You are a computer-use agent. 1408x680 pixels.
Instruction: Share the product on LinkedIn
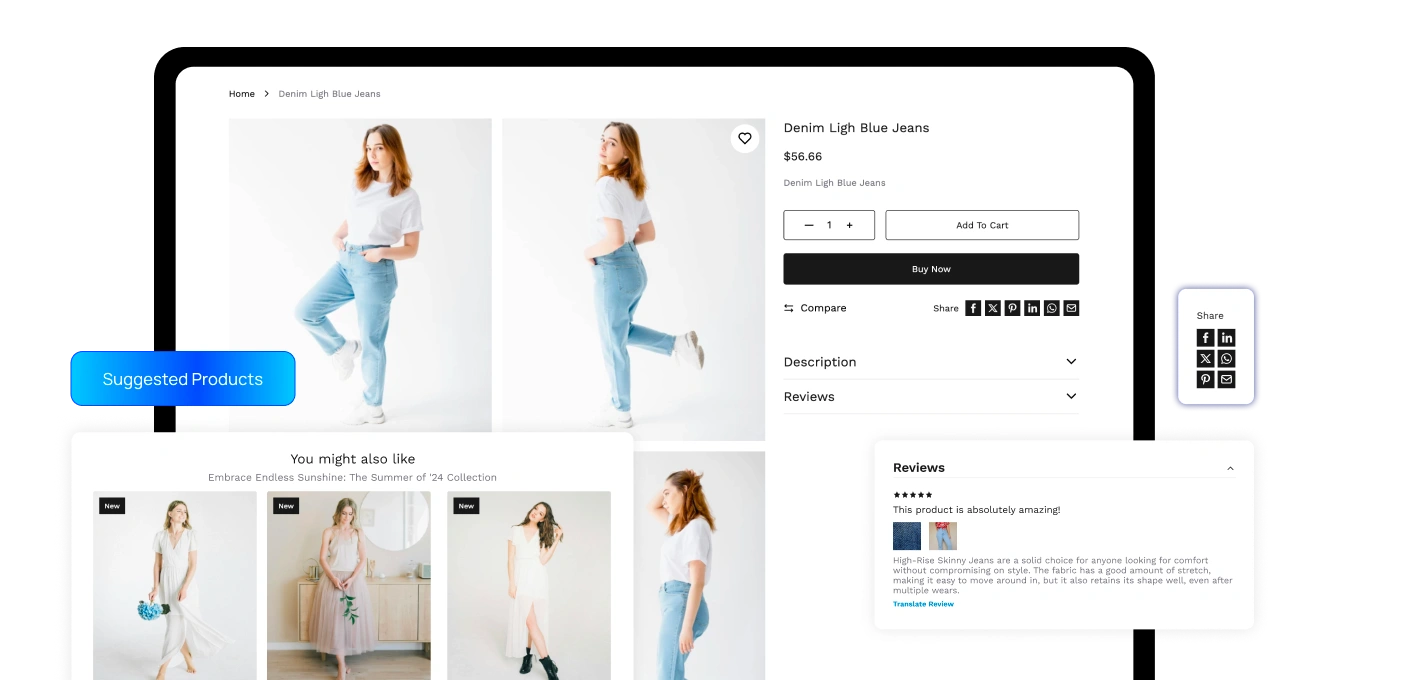pos(1032,308)
